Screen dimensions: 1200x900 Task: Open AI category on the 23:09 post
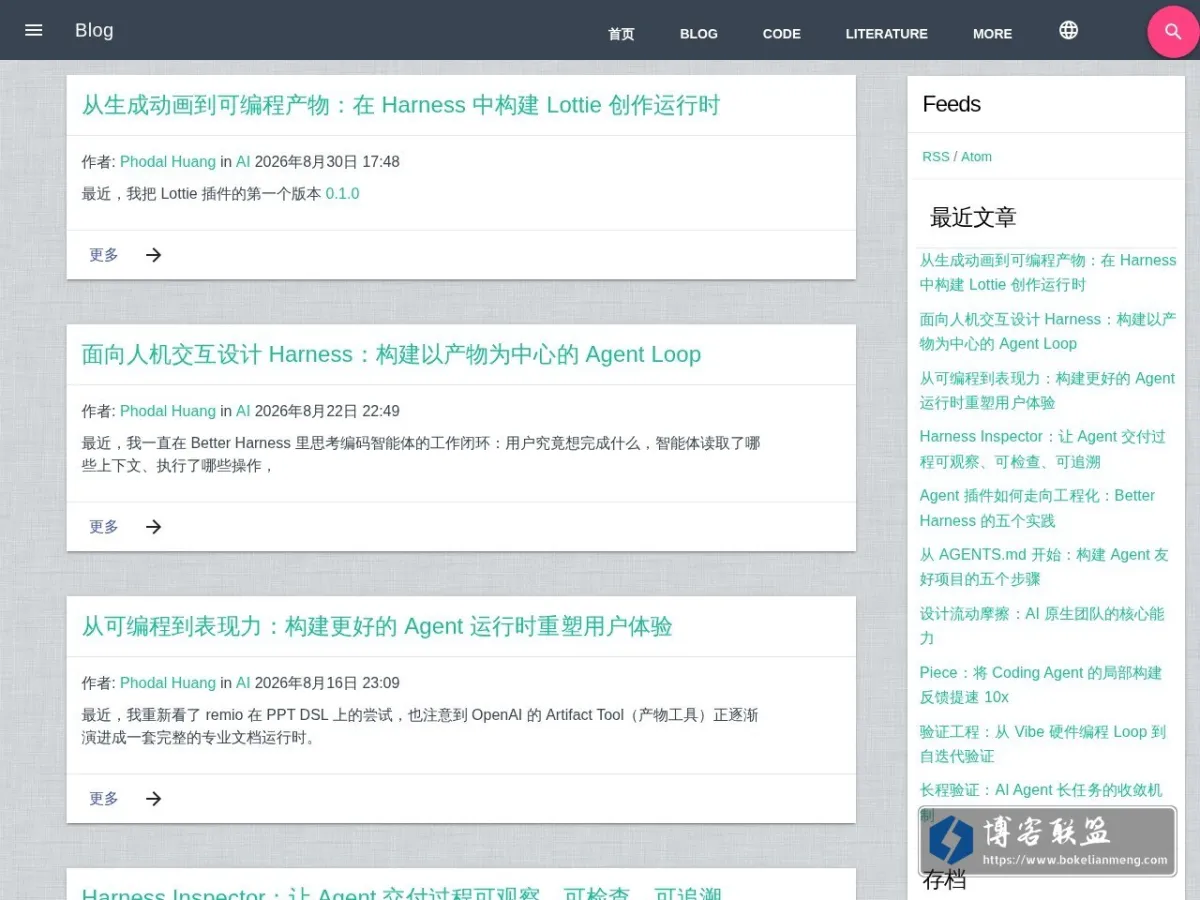point(243,683)
